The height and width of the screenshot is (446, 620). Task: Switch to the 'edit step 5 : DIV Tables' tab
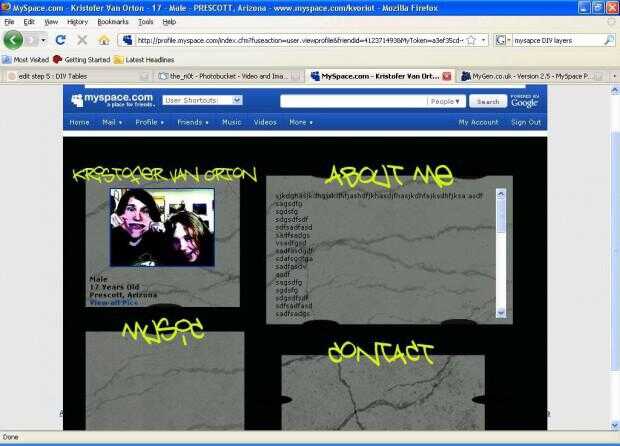click(x=77, y=76)
